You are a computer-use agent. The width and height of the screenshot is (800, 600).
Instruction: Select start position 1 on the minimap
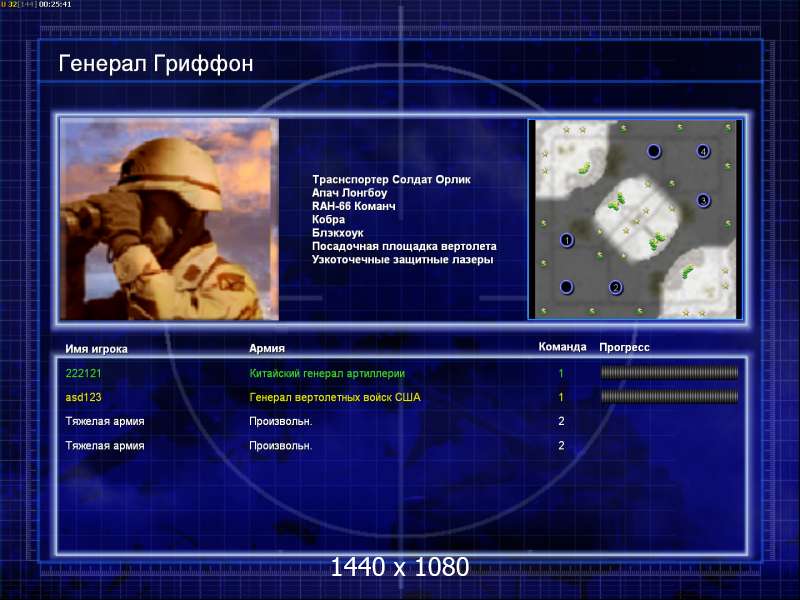566,240
